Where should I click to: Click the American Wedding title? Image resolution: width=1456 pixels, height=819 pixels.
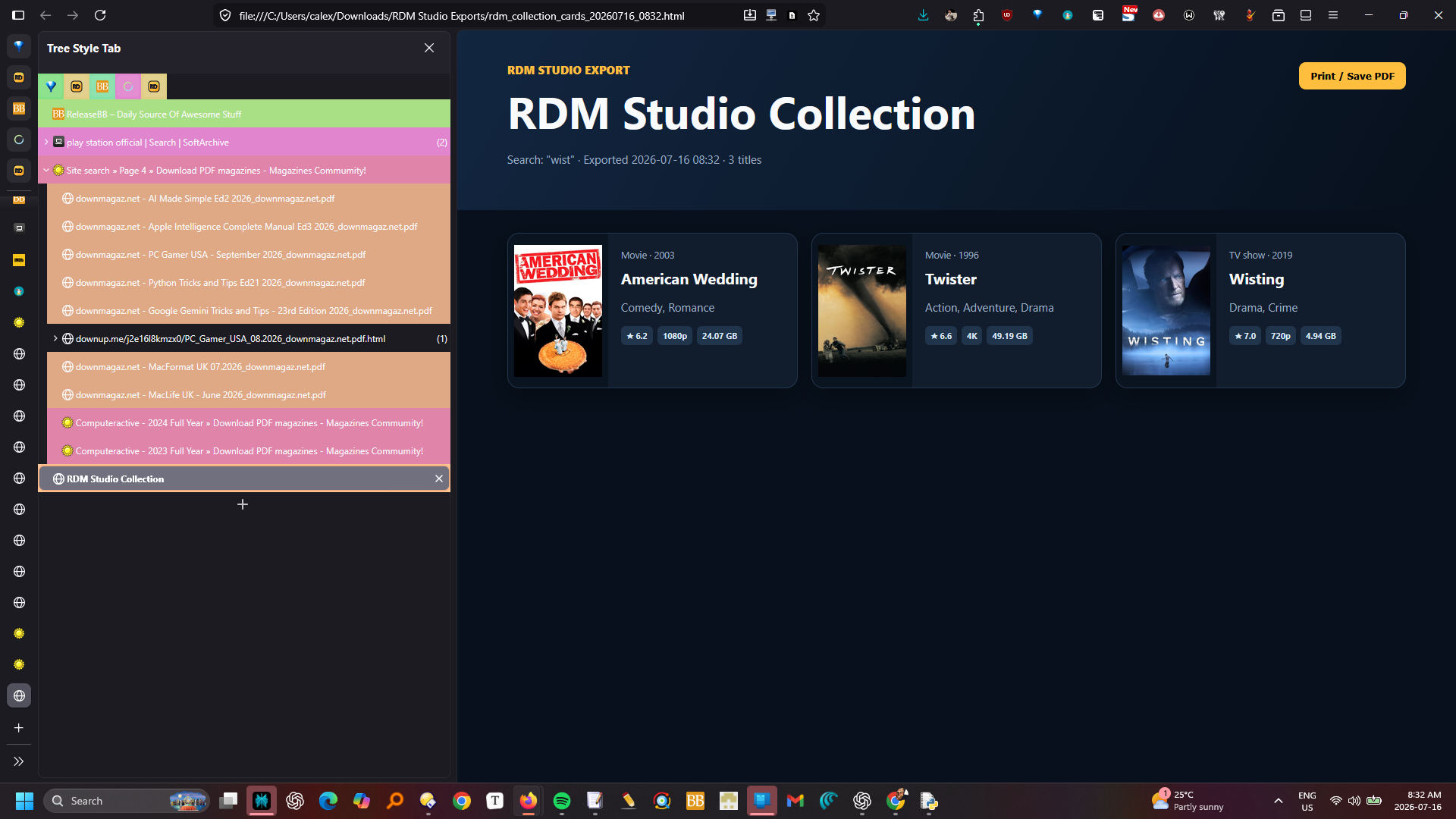689,279
